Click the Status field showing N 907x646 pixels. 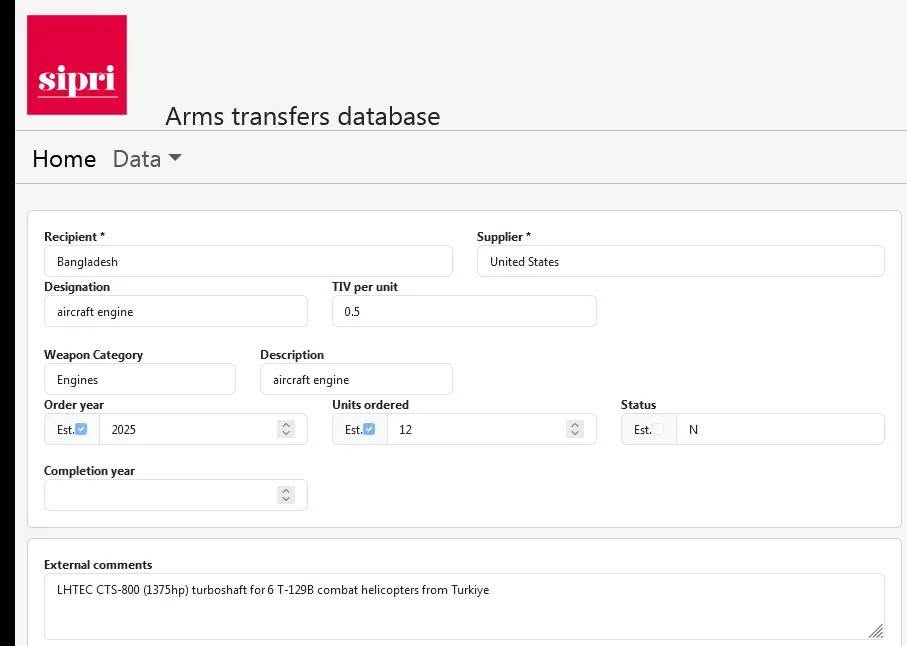pos(780,429)
